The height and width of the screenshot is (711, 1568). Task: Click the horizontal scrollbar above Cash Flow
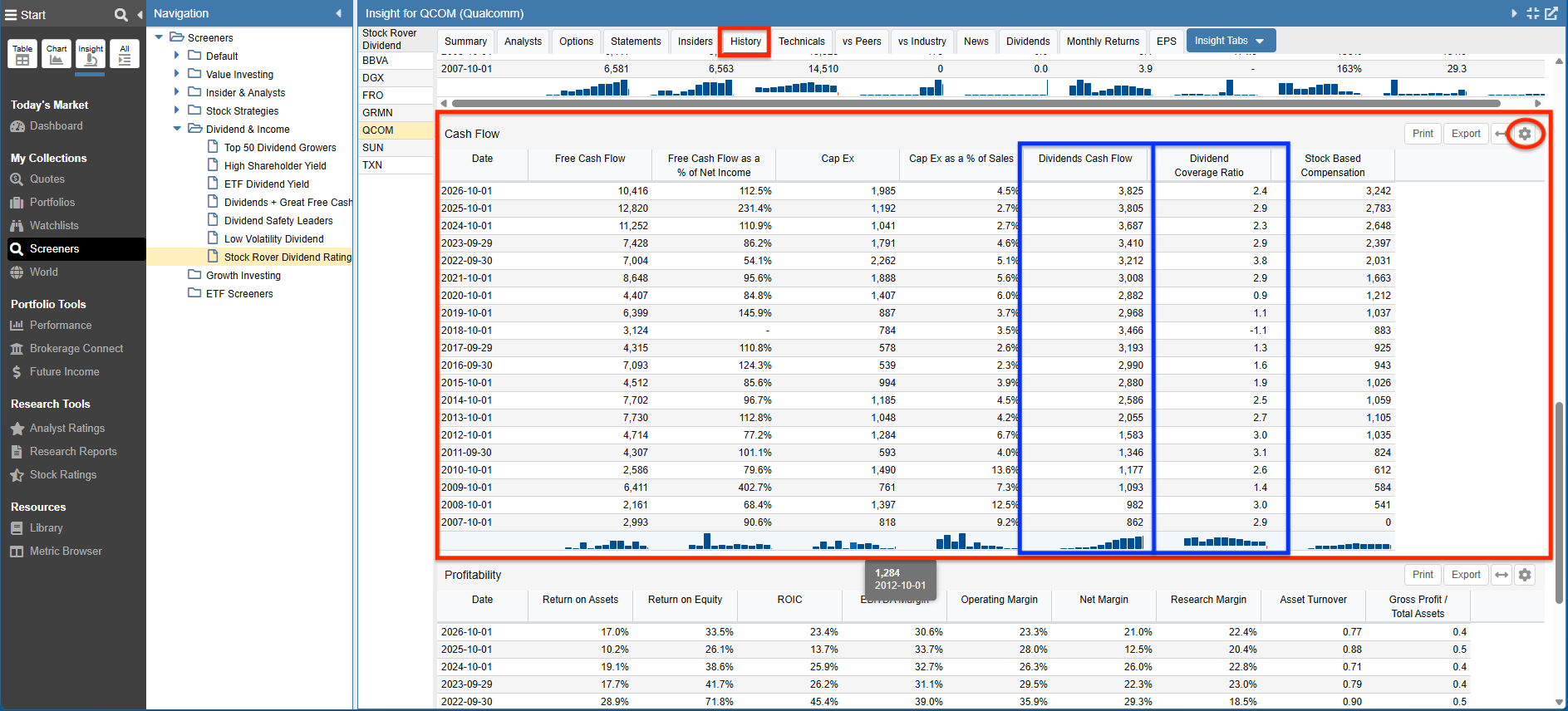coord(976,104)
